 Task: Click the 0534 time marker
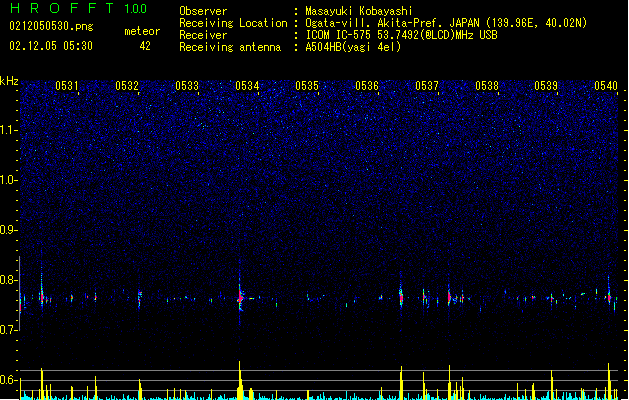coord(247,86)
